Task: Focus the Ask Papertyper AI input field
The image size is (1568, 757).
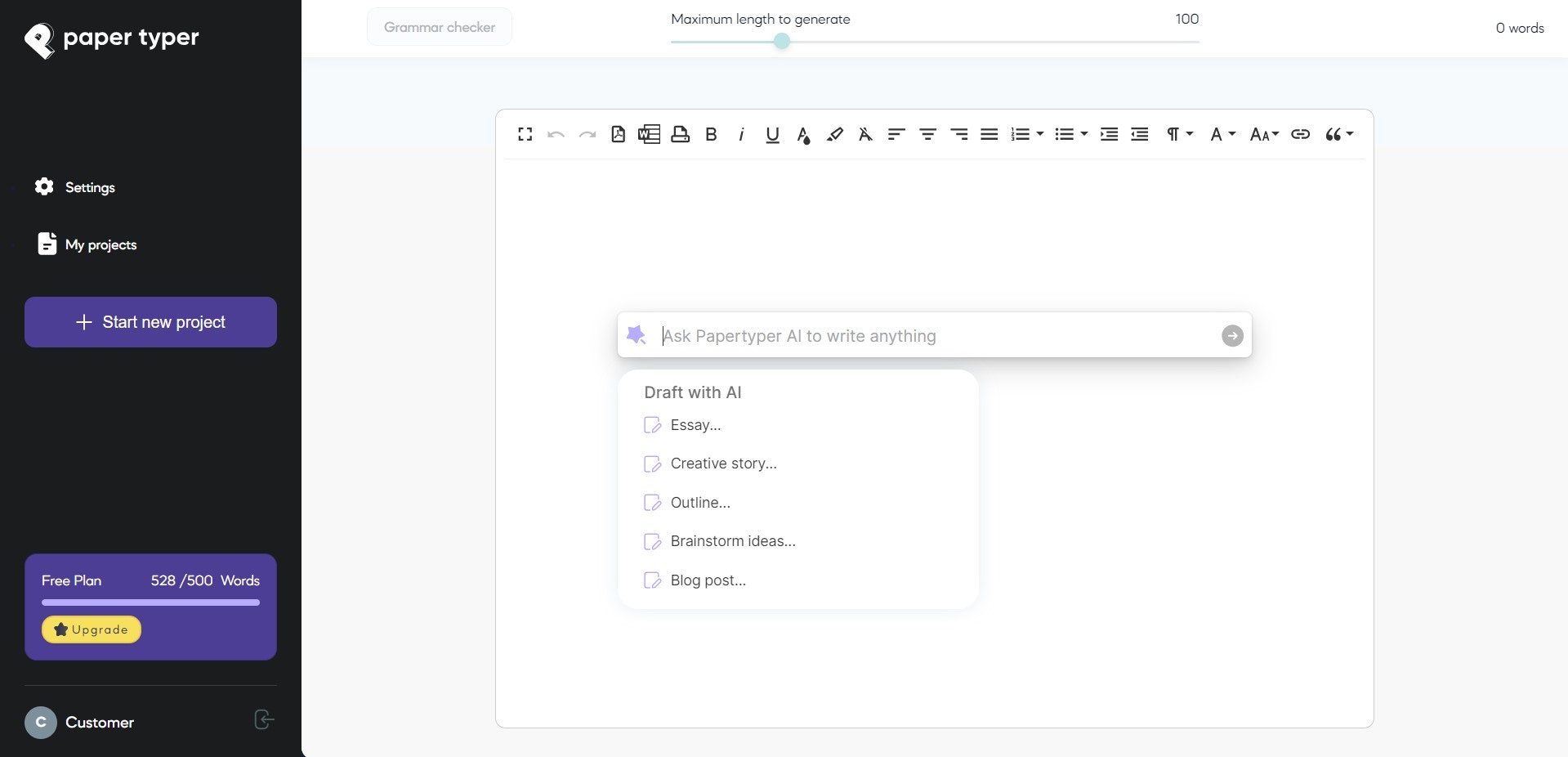Action: pyautogui.click(x=936, y=336)
